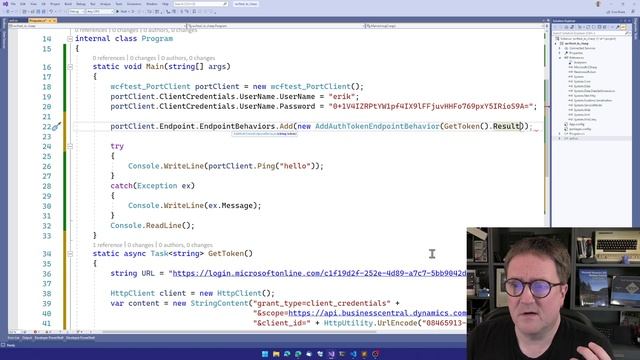Expand Connected Services node

coord(560,48)
